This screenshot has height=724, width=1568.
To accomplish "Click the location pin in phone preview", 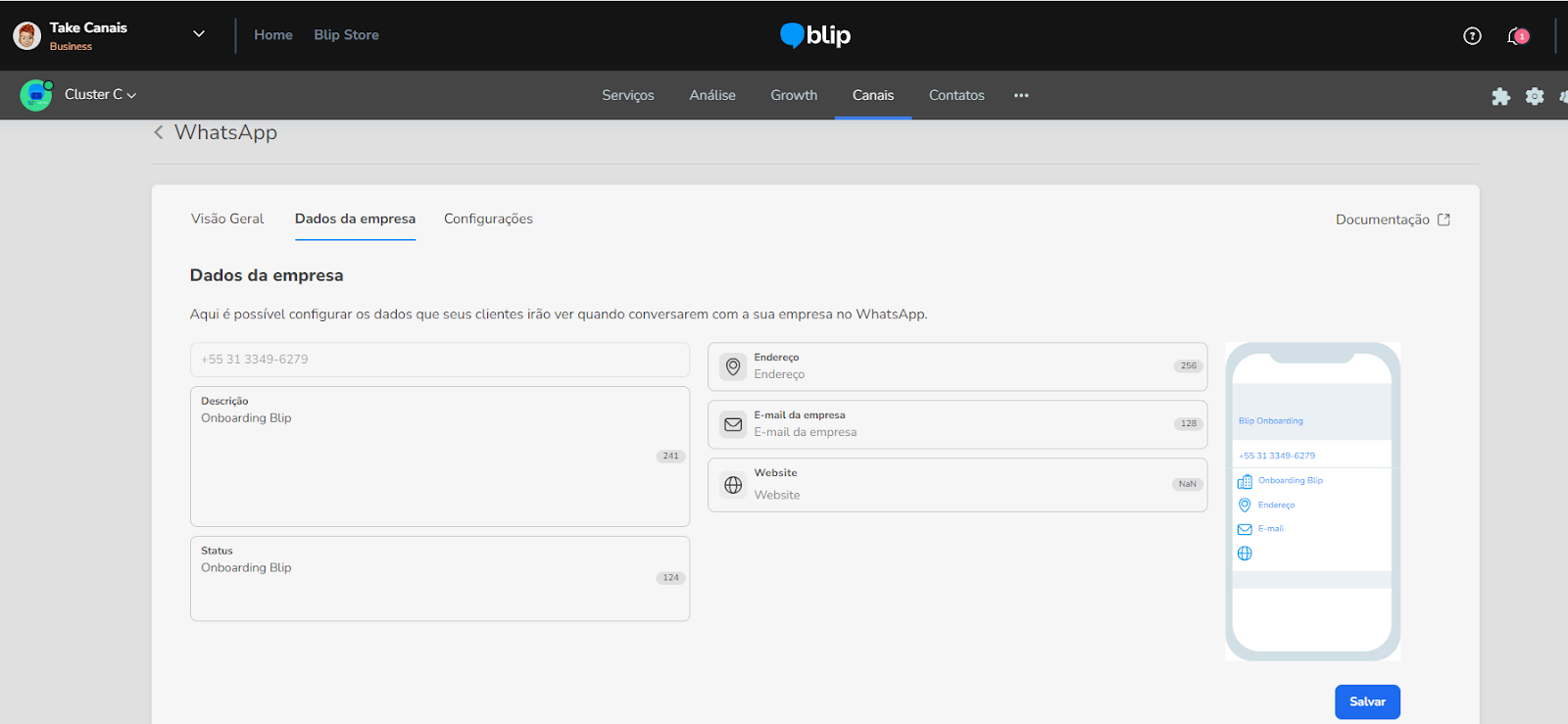I will pos(1245,505).
